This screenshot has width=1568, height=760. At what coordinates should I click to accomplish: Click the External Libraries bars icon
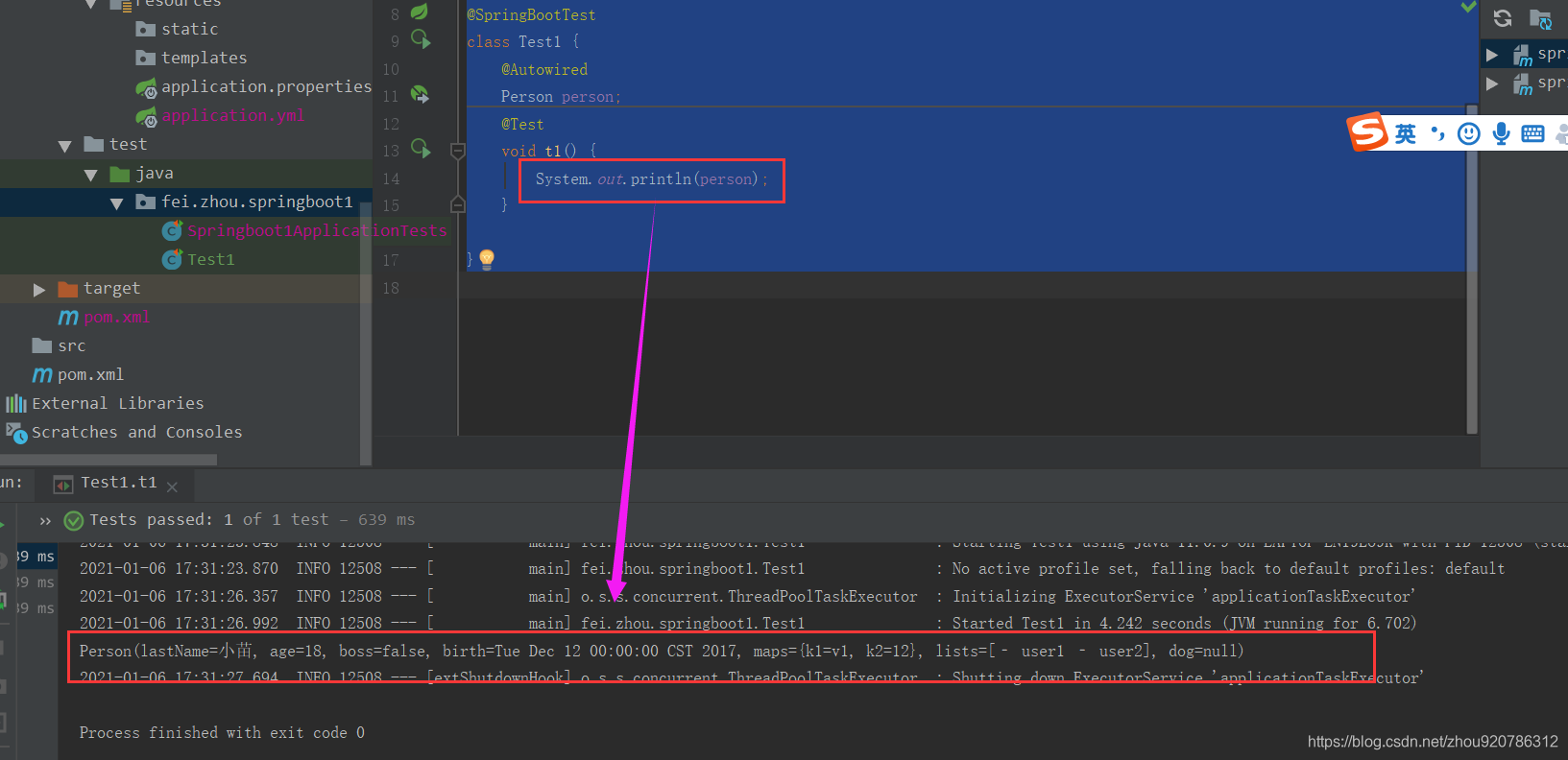pyautogui.click(x=16, y=403)
